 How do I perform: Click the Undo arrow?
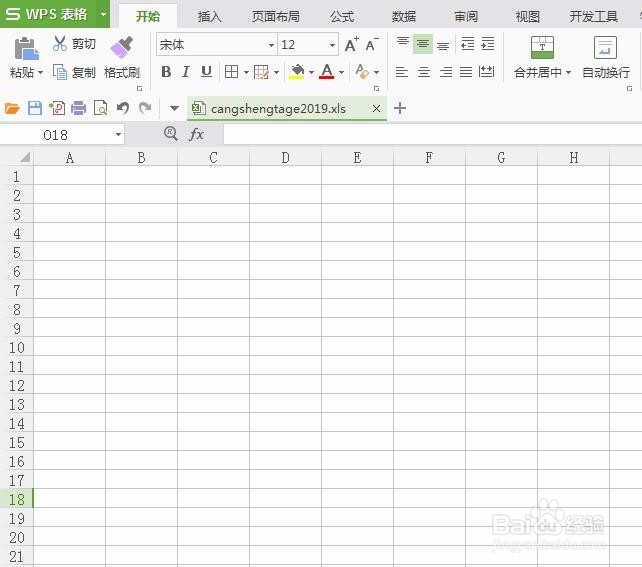(123, 108)
